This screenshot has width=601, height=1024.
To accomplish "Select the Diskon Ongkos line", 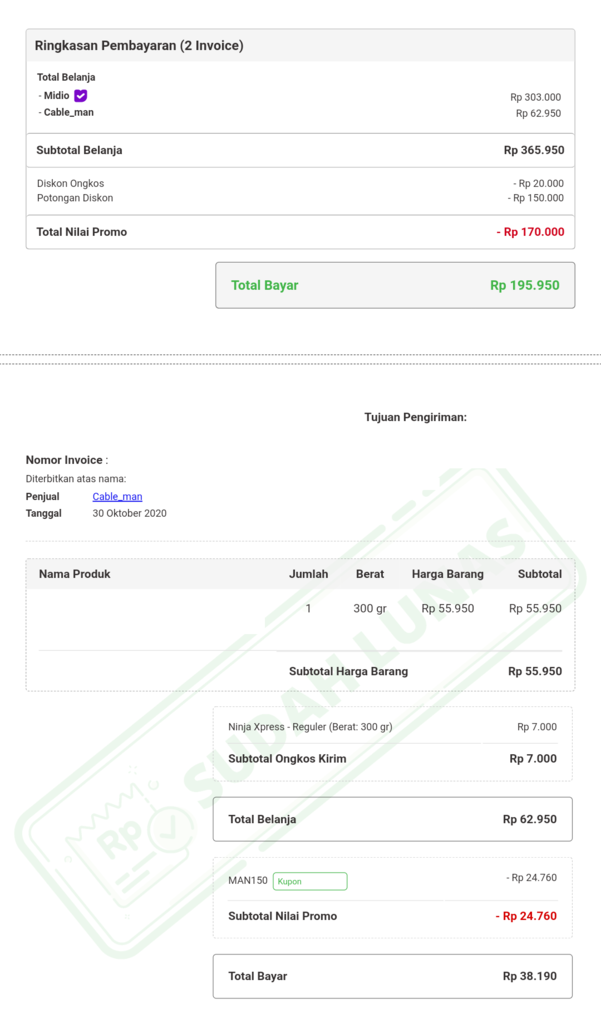I will click(x=71, y=183).
